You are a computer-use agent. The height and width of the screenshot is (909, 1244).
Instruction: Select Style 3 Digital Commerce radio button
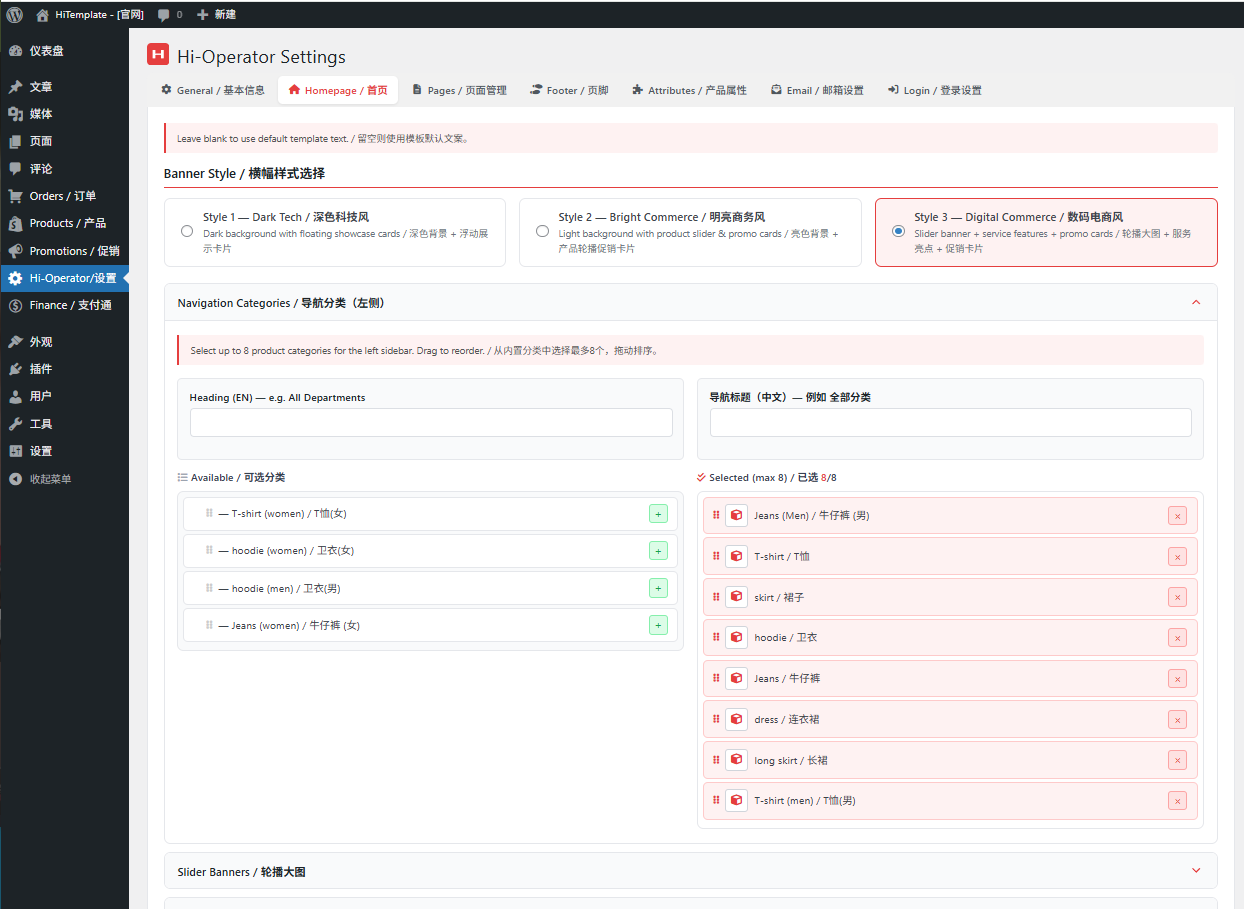[x=898, y=231]
